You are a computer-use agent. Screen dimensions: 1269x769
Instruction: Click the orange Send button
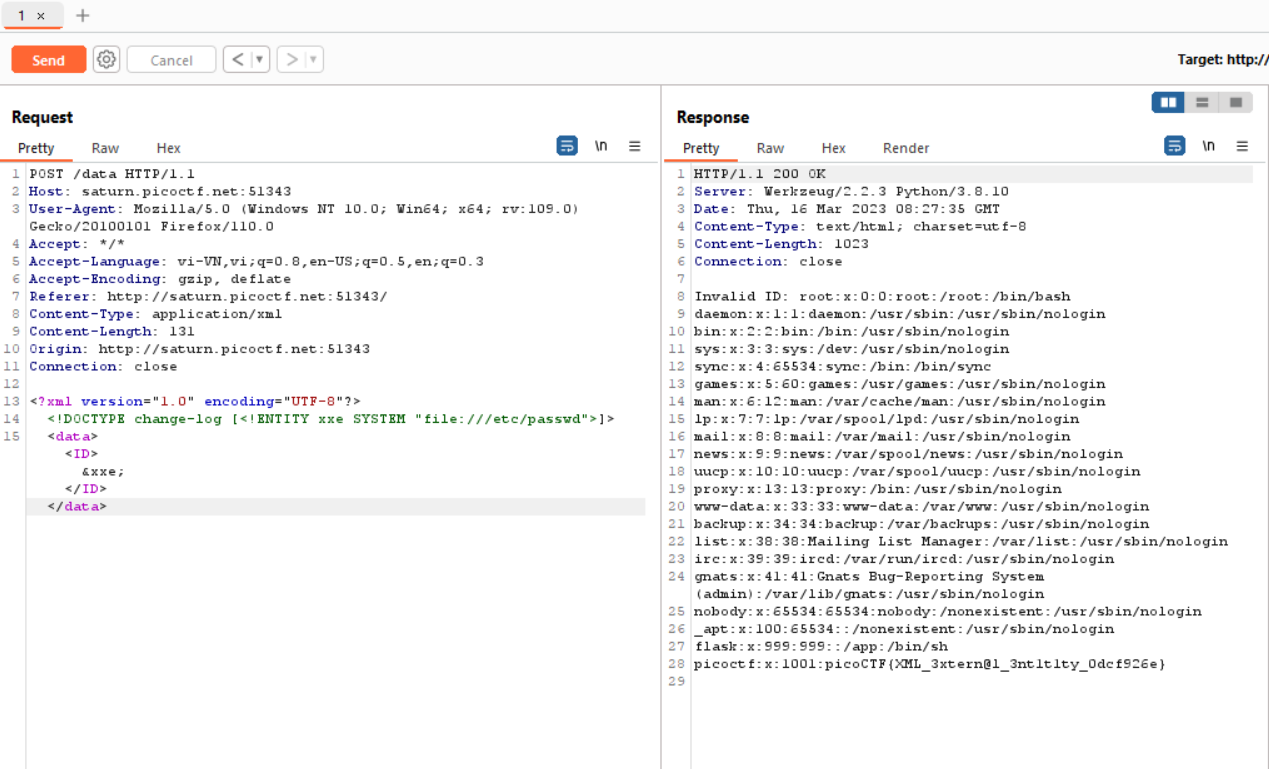[48, 60]
